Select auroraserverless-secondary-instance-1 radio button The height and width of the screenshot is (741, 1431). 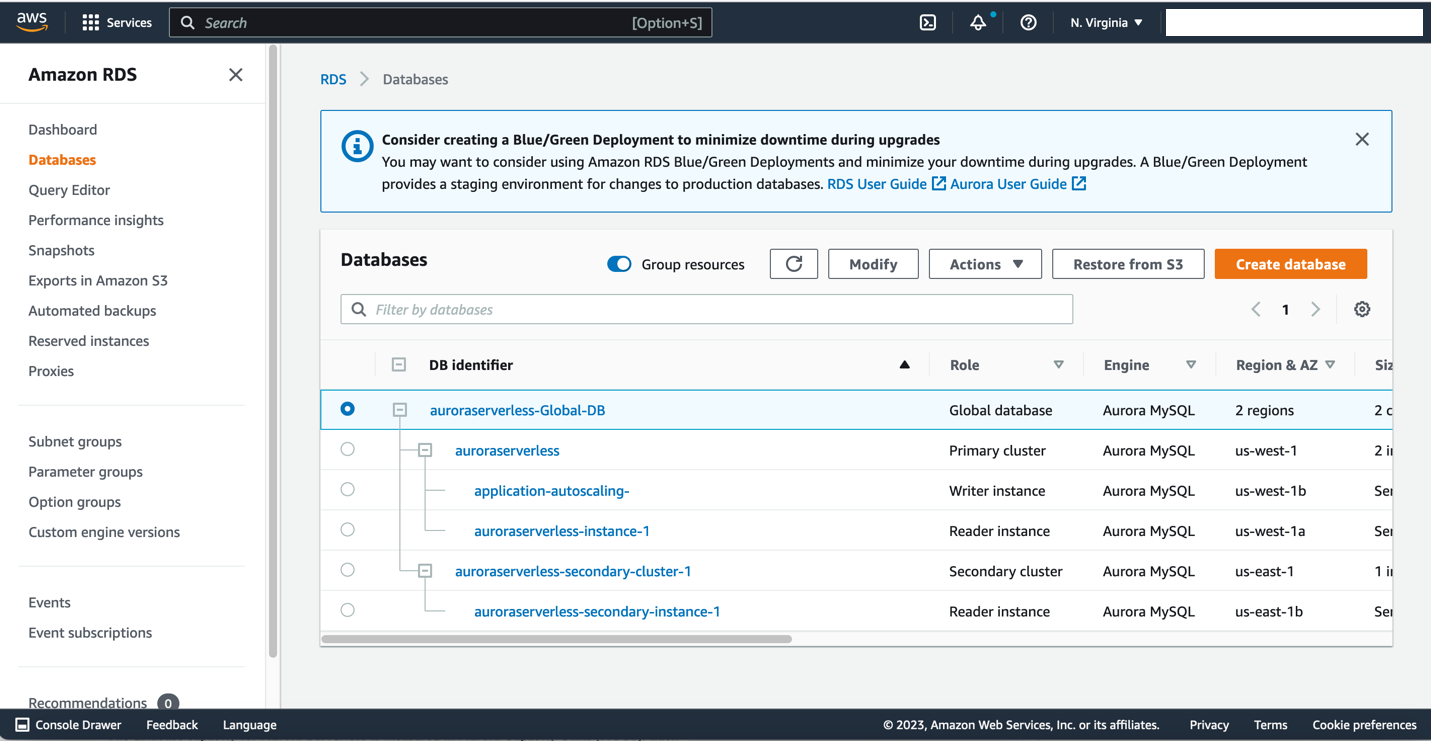point(347,609)
